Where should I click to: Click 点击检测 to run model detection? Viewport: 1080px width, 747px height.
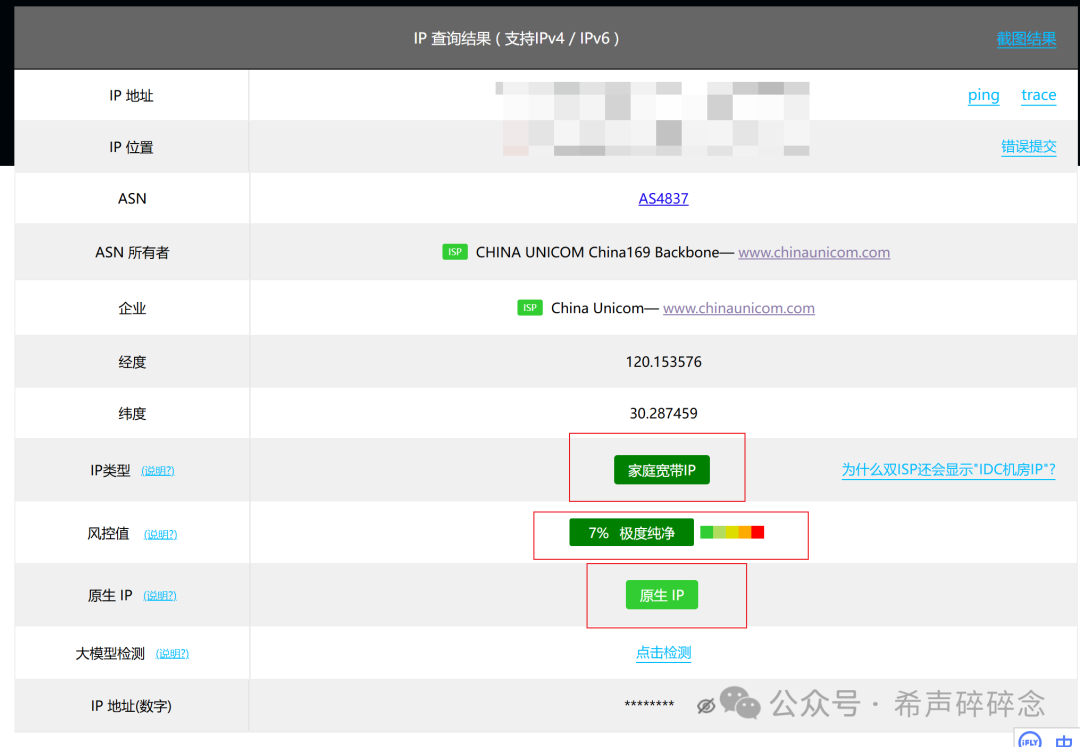coord(663,653)
